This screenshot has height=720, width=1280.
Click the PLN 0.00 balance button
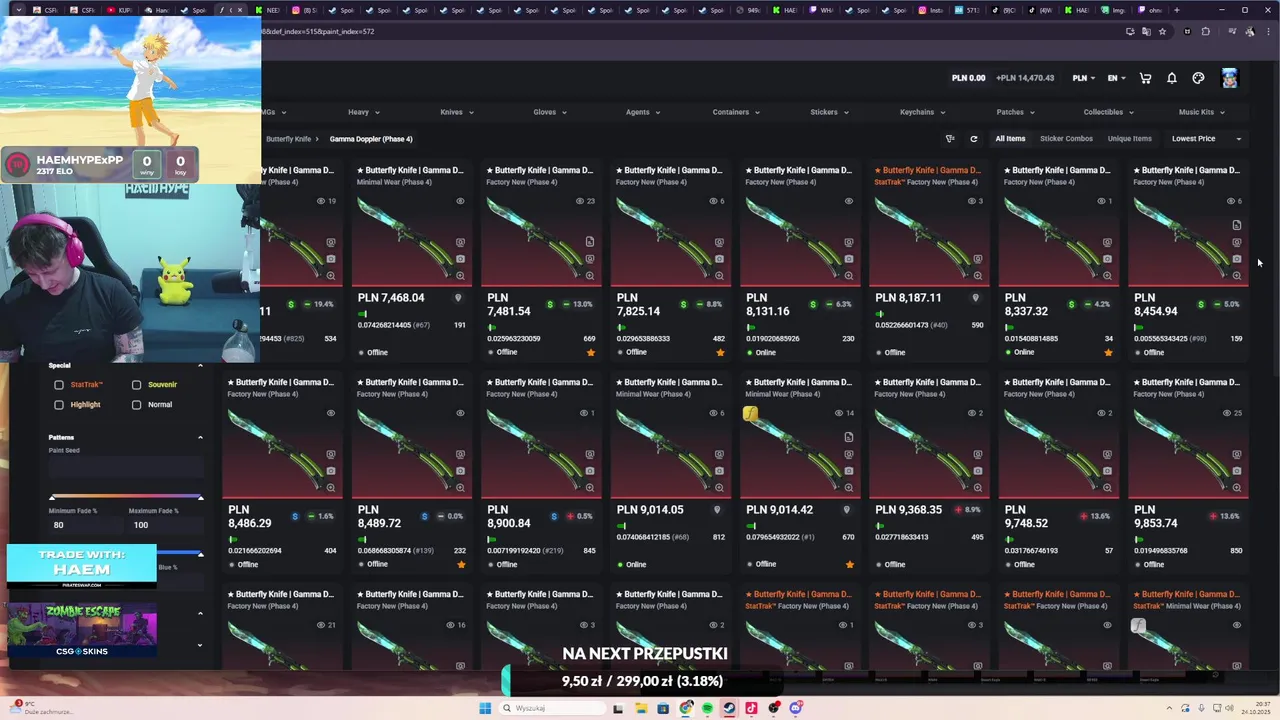click(968, 78)
